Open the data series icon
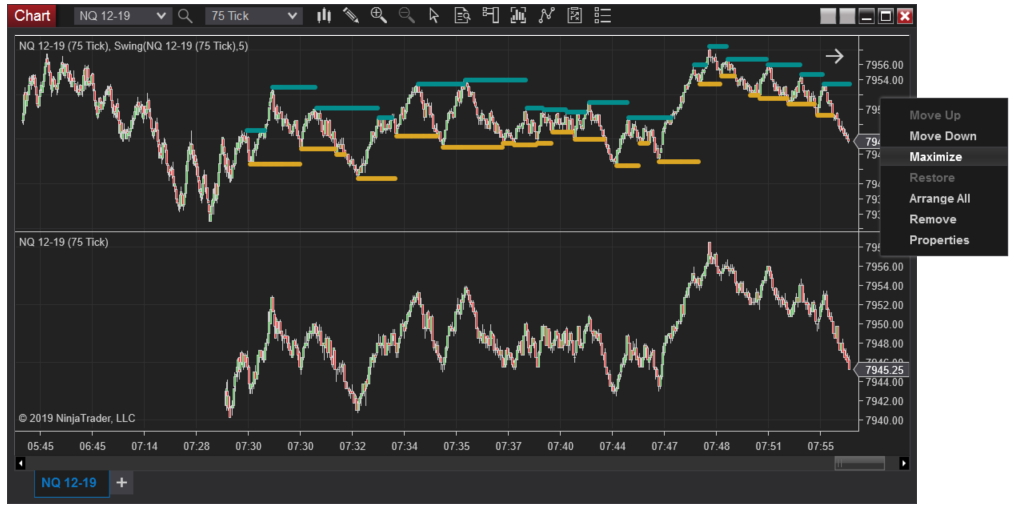This screenshot has height=509, width=1011. pyautogui.click(x=518, y=16)
